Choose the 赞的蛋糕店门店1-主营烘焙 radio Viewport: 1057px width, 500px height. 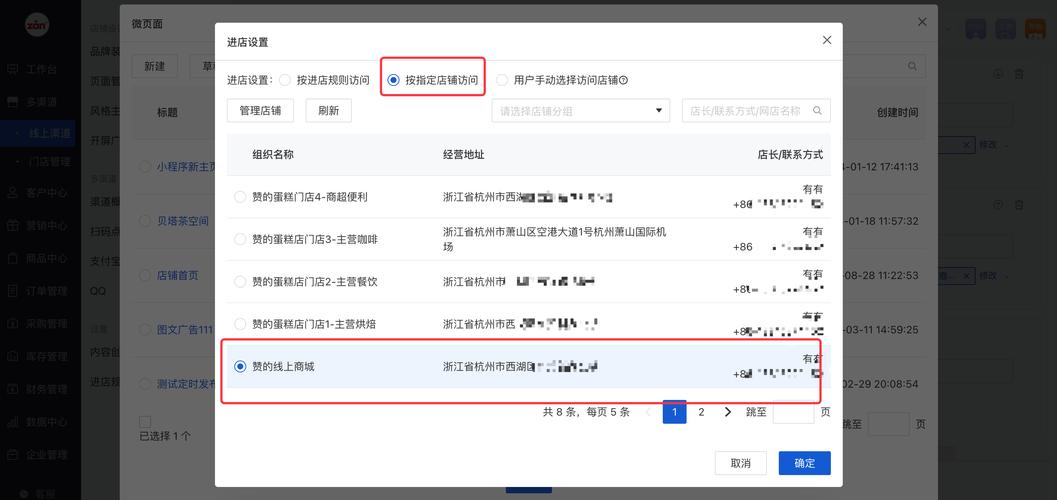pos(240,324)
